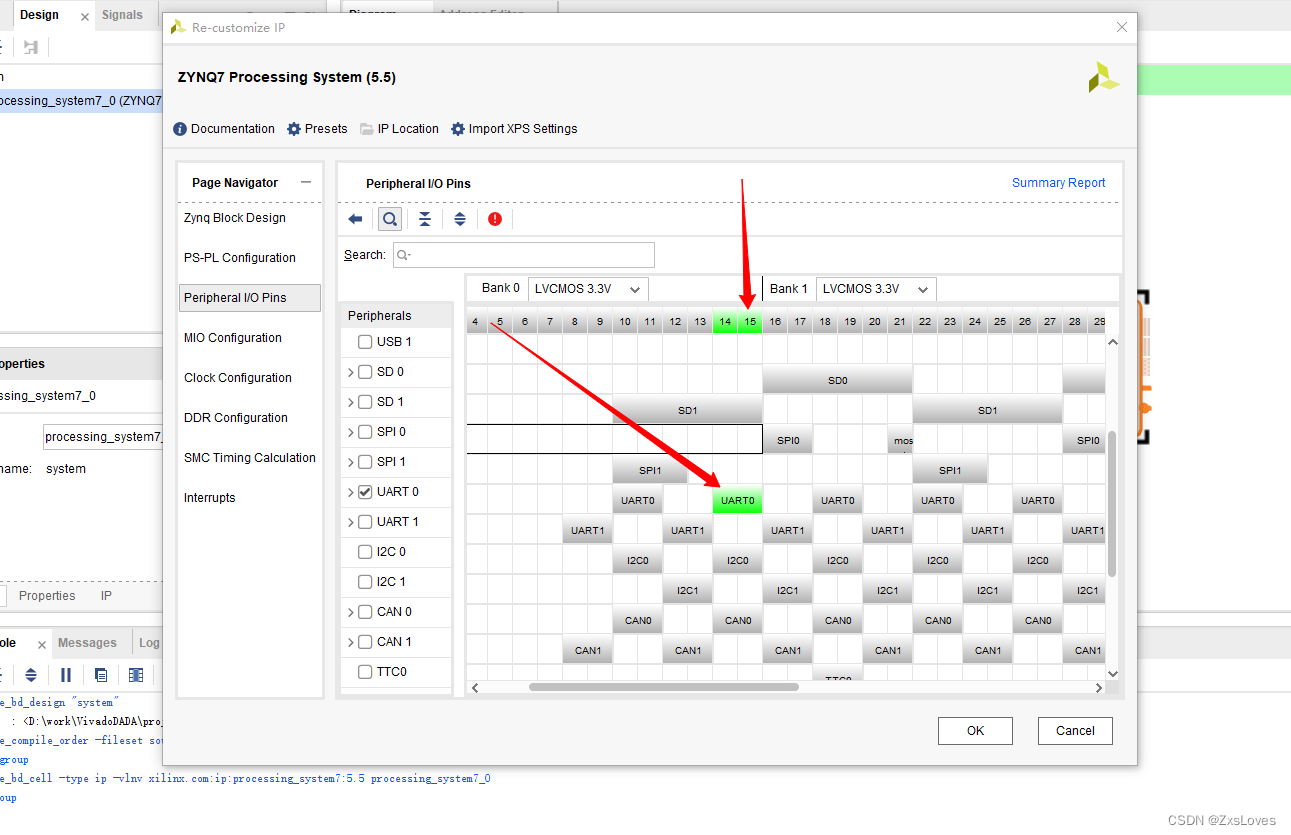This screenshot has width=1291, height=835.
Task: Expand the UART 1 row chevron
Action: (351, 522)
